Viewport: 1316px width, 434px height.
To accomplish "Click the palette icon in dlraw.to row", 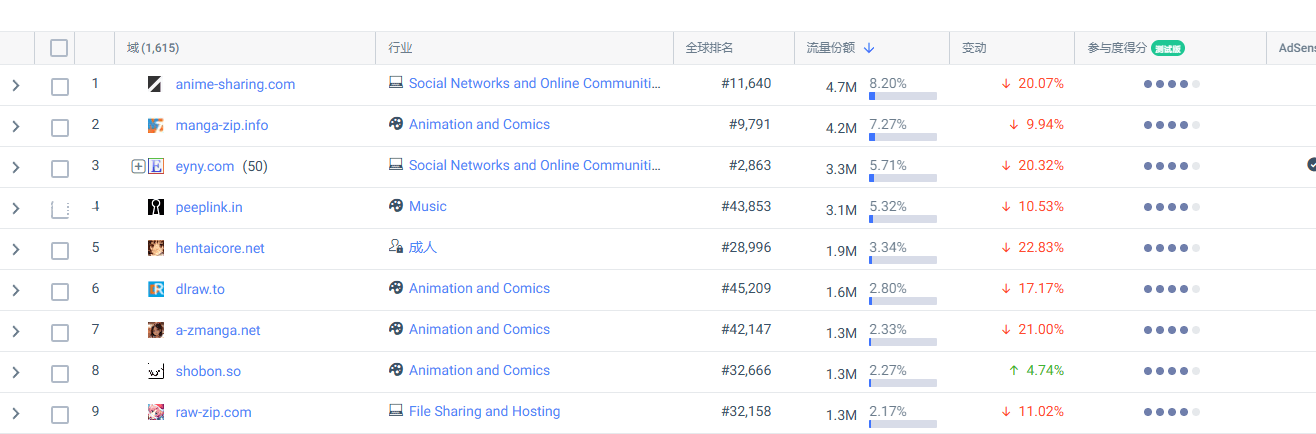I will tap(396, 288).
